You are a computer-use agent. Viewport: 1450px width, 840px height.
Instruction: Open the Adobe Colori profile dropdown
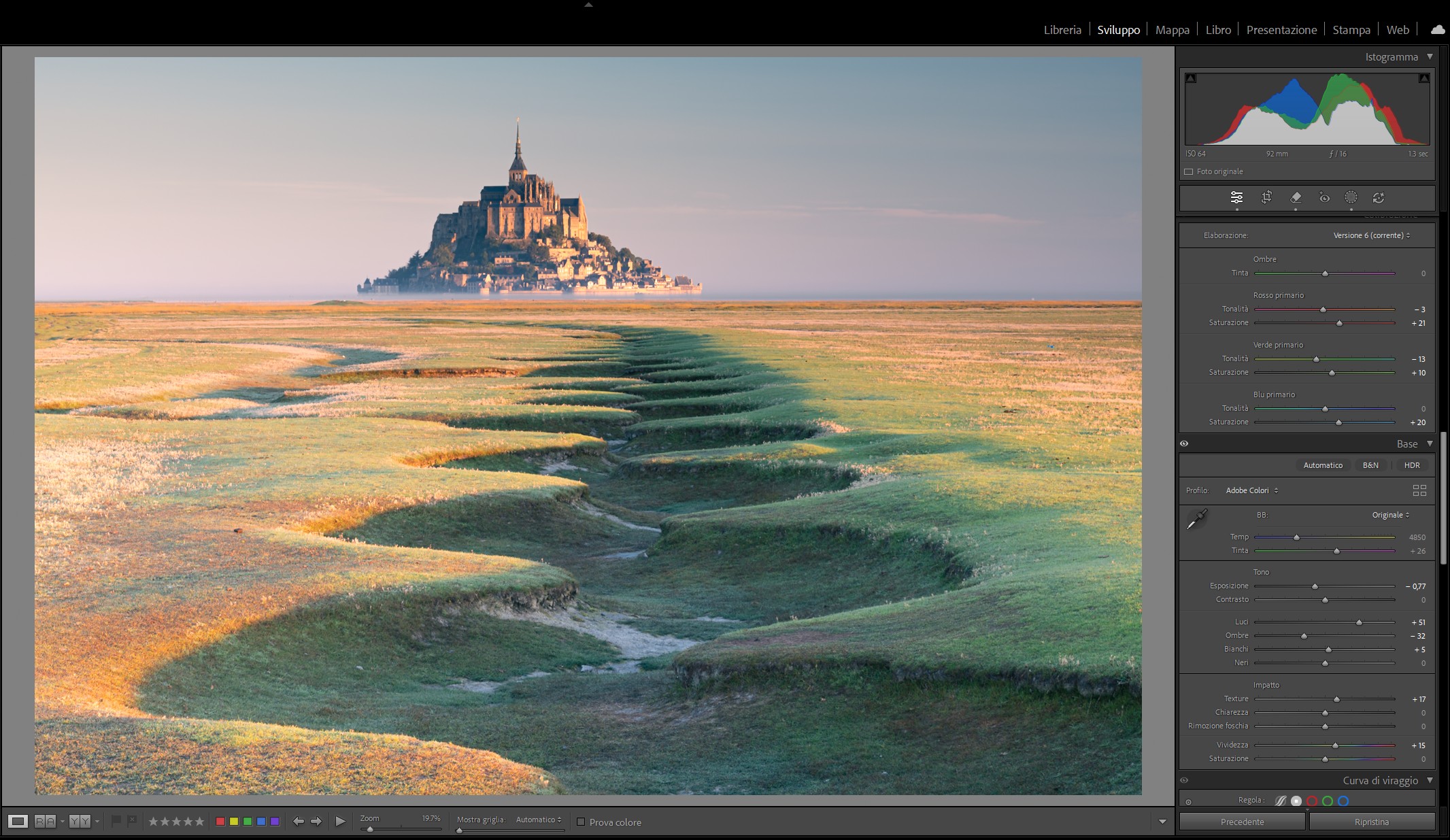[1252, 490]
